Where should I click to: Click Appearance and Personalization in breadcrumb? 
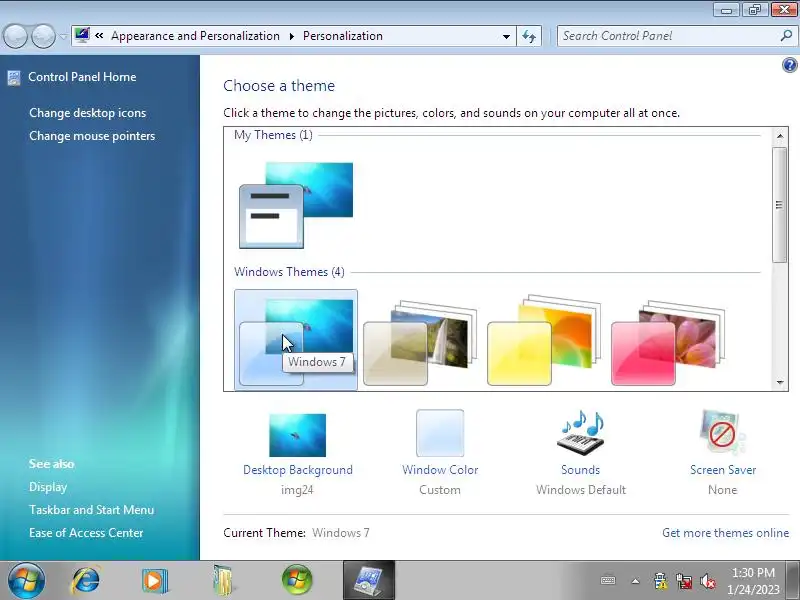click(195, 36)
